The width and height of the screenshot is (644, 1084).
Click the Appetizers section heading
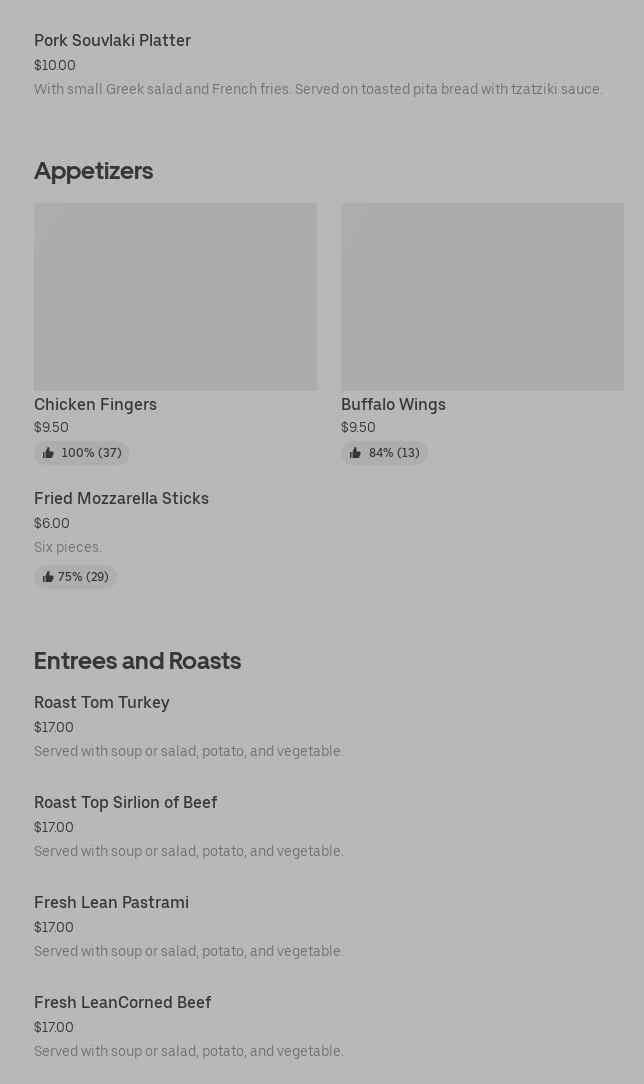(93, 171)
